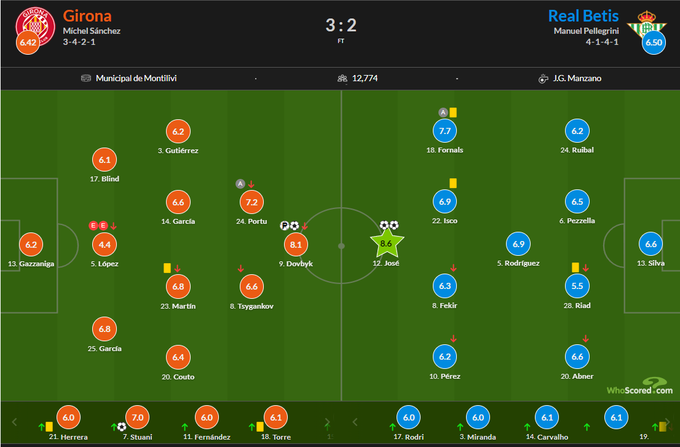Open Dovbyk's 8.1 rating circle
The image size is (680, 447).
tap(295, 243)
